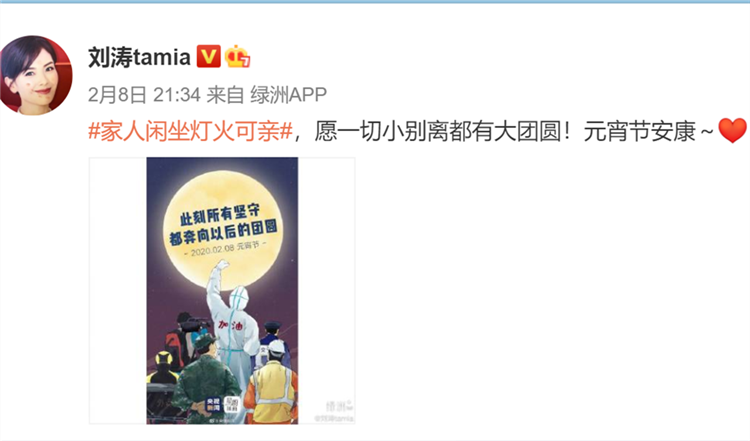Click the @刘涛tamia watermark under the image
This screenshot has width=750, height=441.
click(x=334, y=418)
